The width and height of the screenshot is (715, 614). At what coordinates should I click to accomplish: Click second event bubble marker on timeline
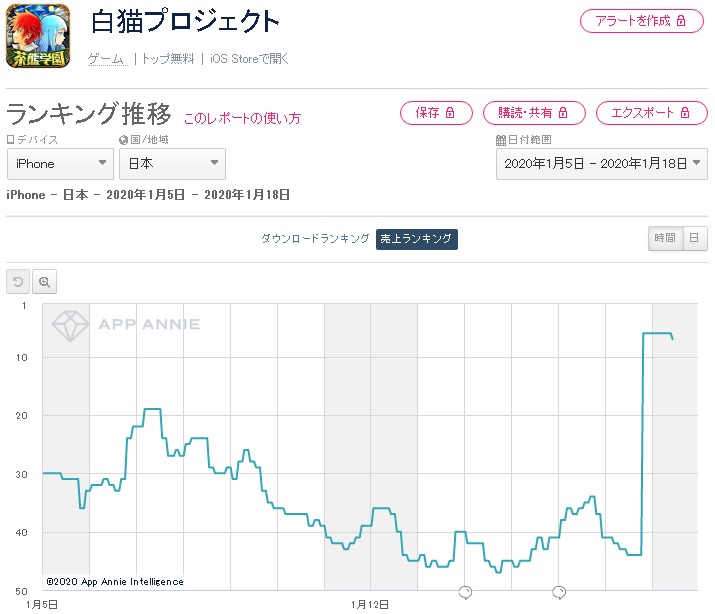[559, 592]
